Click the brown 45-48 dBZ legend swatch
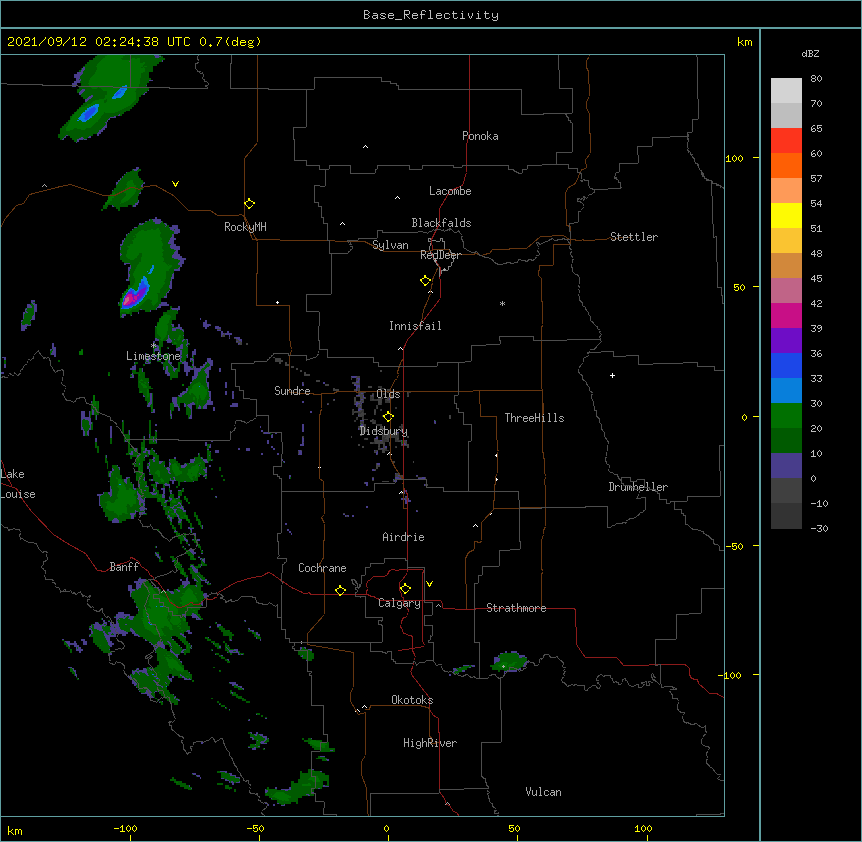 pyautogui.click(x=786, y=265)
